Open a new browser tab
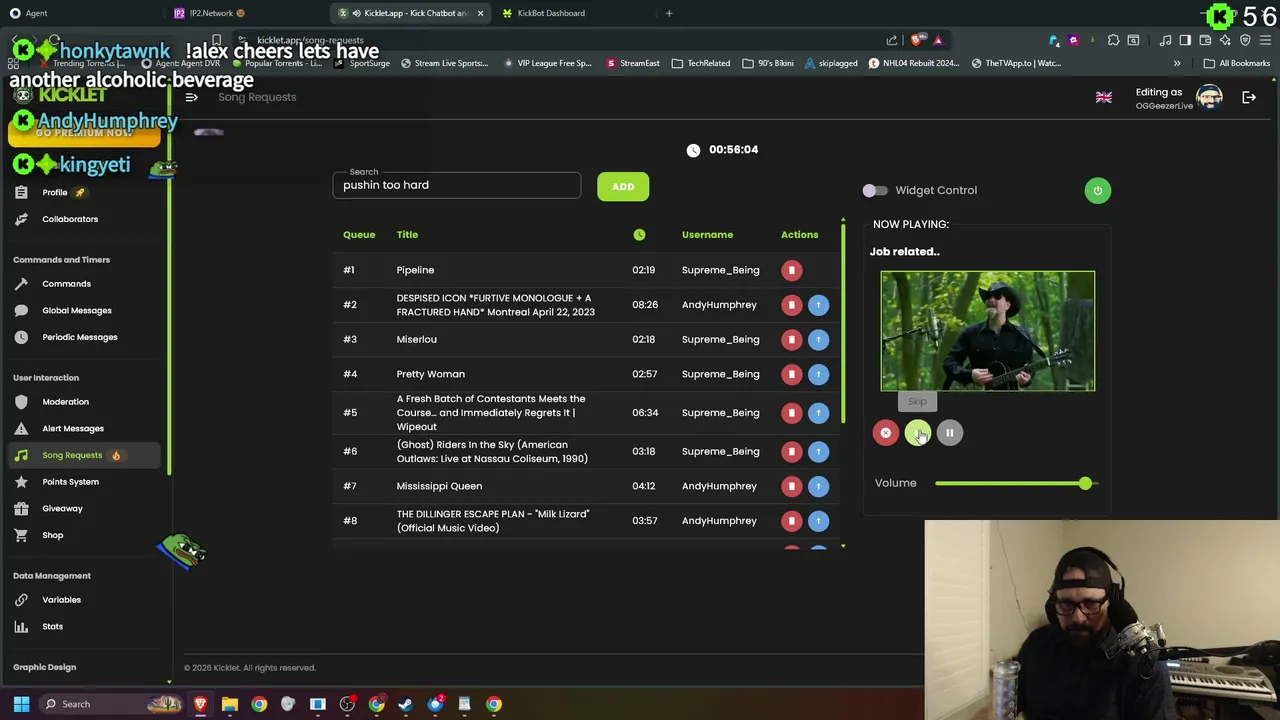The image size is (1280, 720). point(669,13)
